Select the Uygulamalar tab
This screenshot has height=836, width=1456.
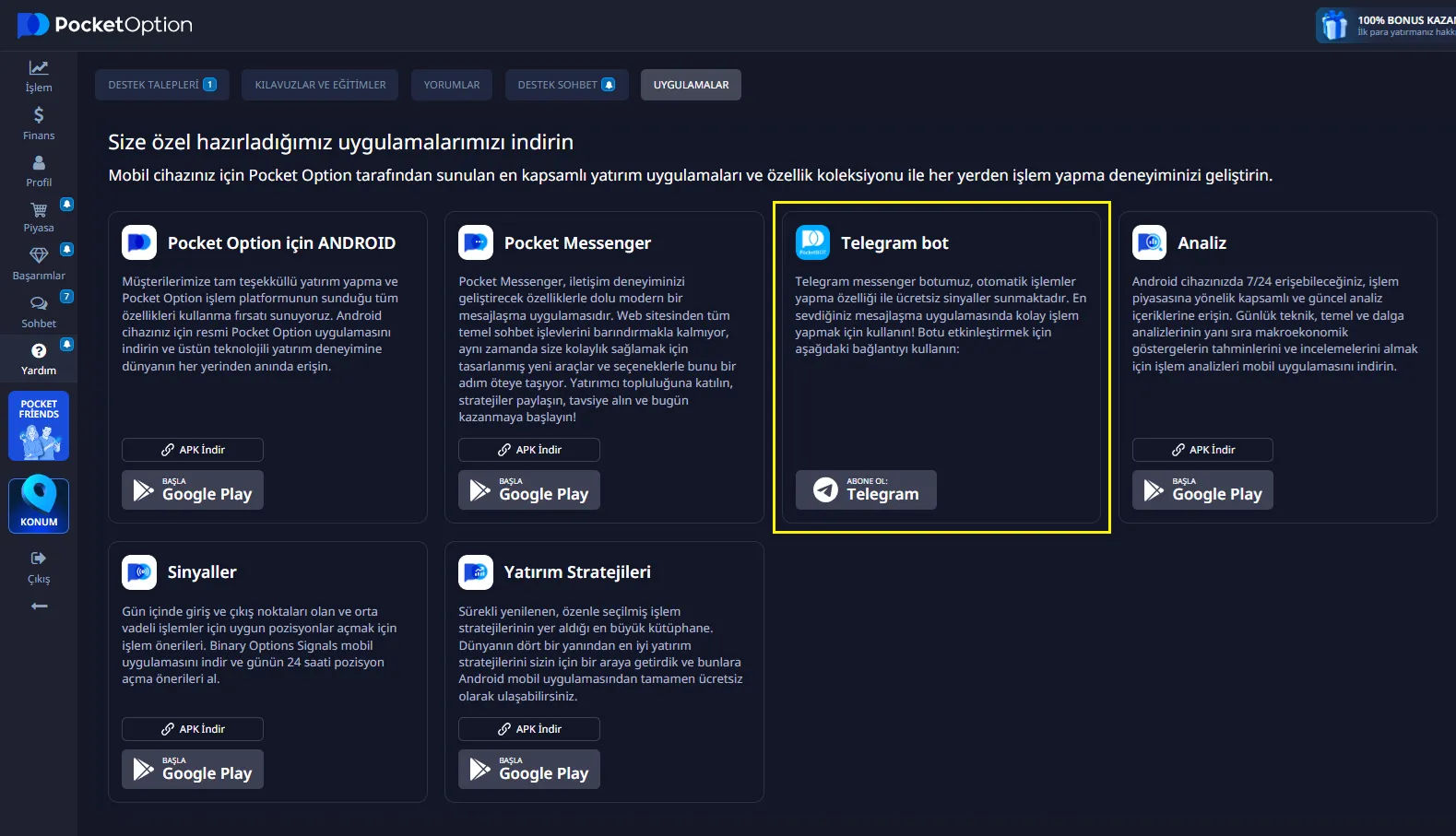(691, 85)
